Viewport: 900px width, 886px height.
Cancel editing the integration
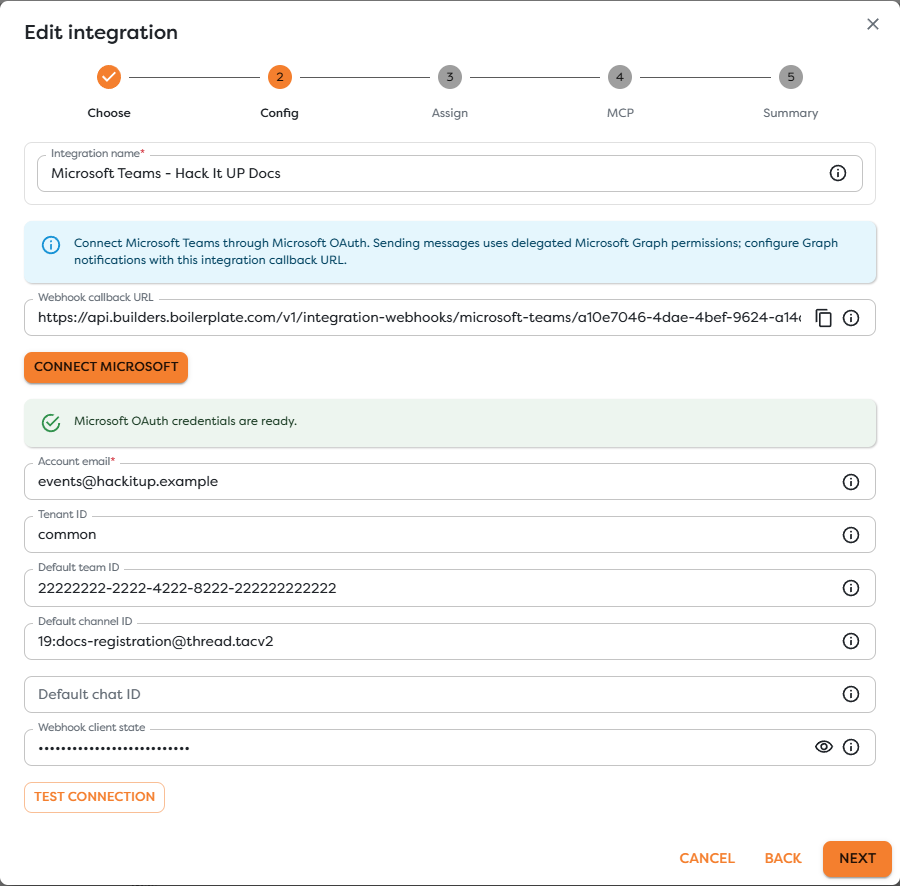[707, 858]
